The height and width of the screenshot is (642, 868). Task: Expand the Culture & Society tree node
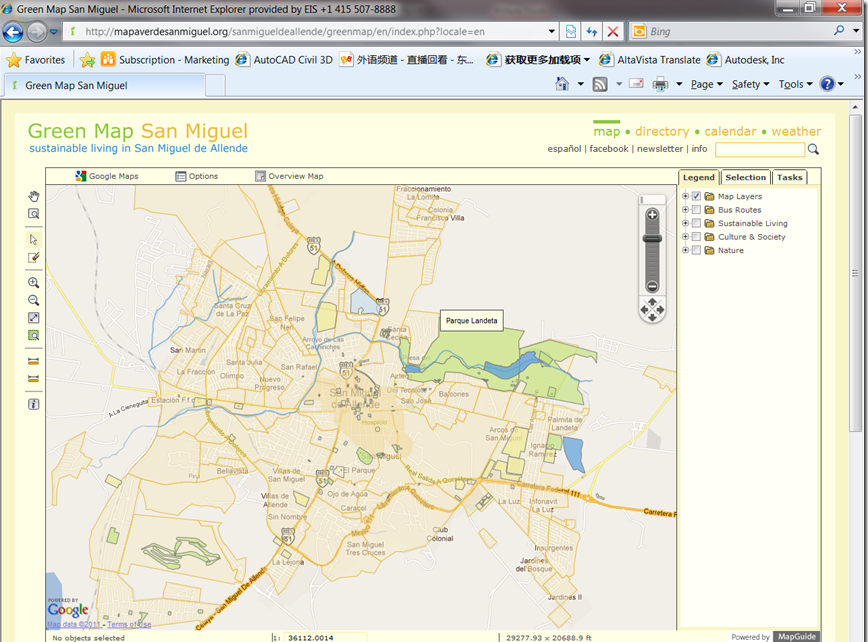click(685, 237)
